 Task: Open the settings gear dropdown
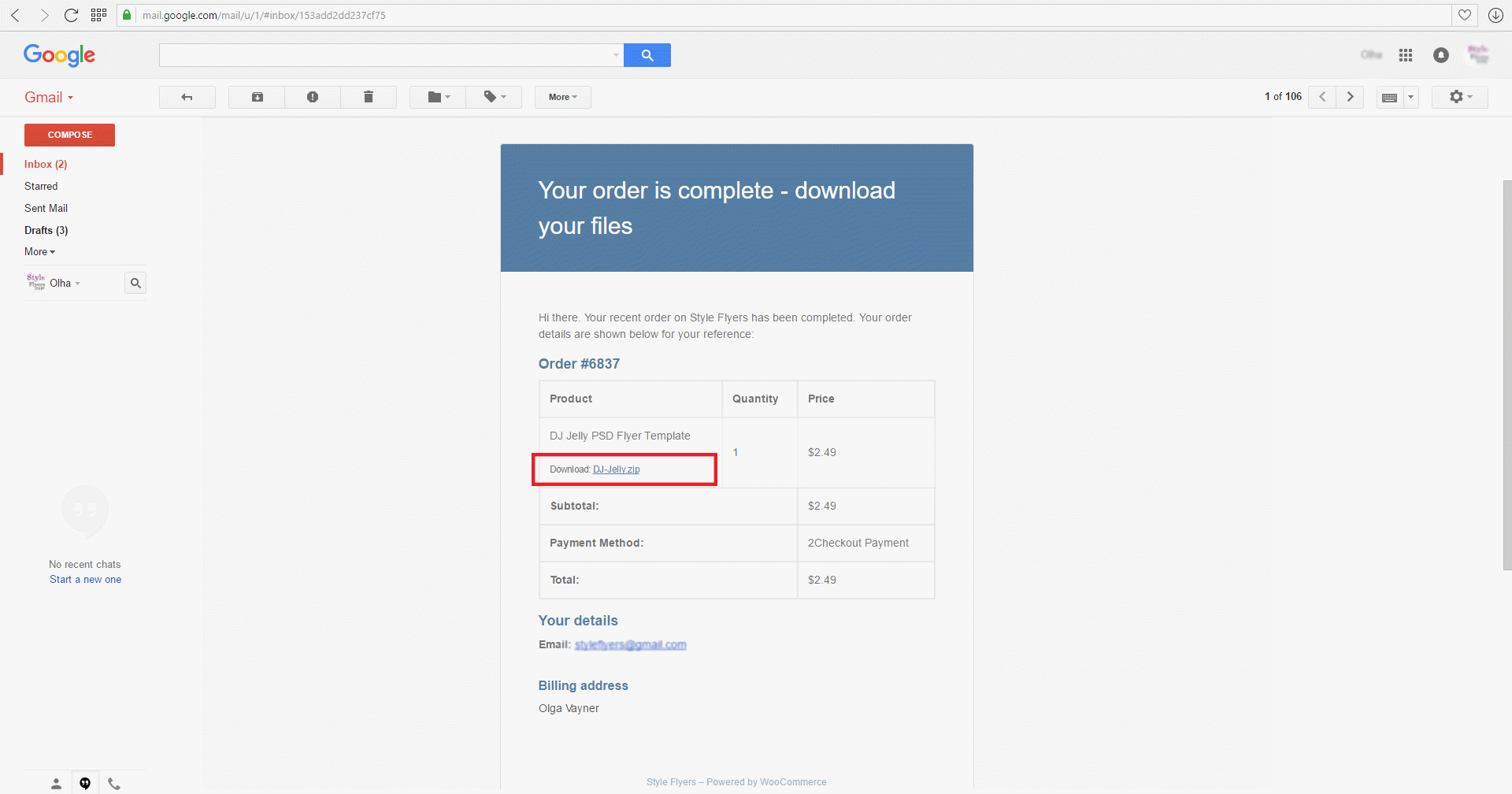point(1460,97)
